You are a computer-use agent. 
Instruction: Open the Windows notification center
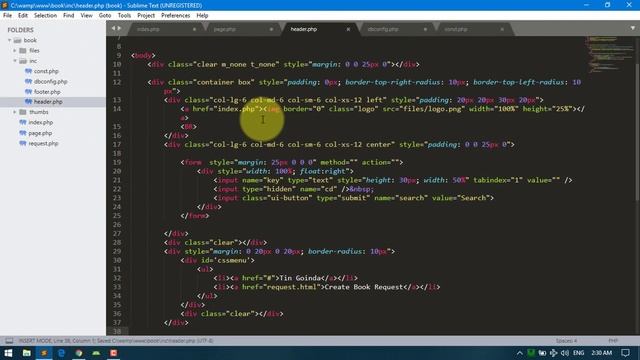coord(625,353)
